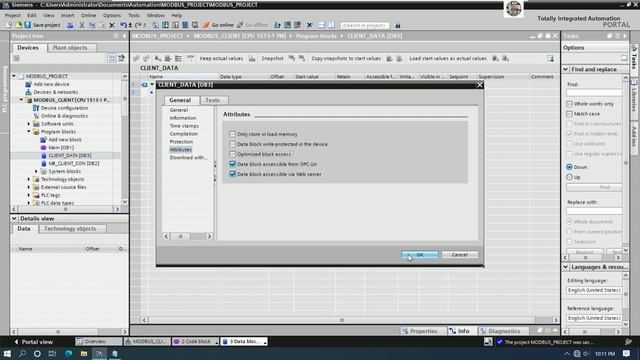This screenshot has height=360, width=640.
Task: Switch to Portal view
Action: click(33, 342)
